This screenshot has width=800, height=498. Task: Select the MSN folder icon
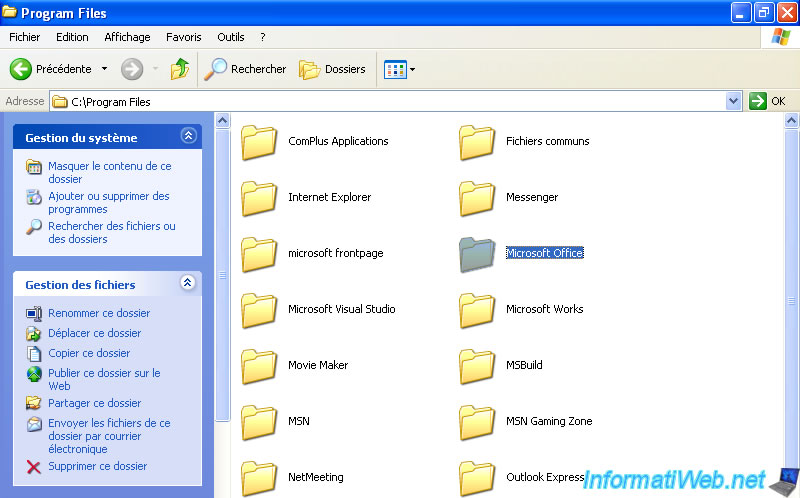point(259,422)
